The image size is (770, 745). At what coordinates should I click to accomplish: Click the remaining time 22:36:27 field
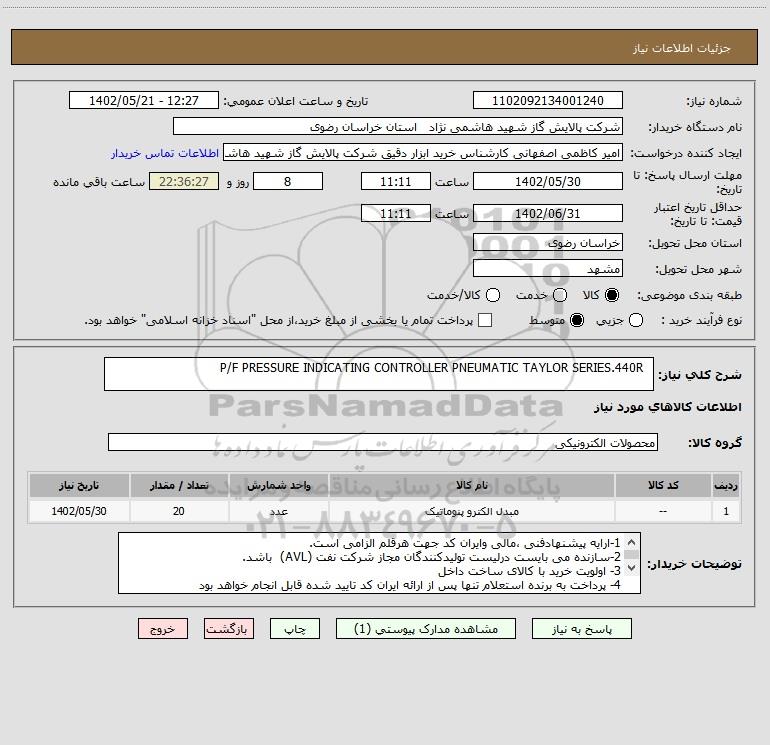point(184,181)
